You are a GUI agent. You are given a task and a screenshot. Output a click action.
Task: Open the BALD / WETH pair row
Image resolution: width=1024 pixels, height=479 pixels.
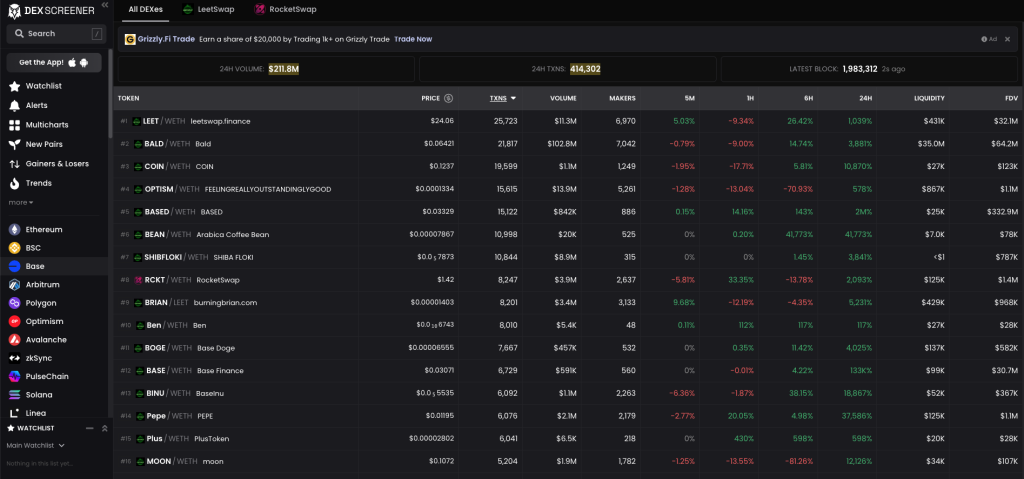click(568, 144)
